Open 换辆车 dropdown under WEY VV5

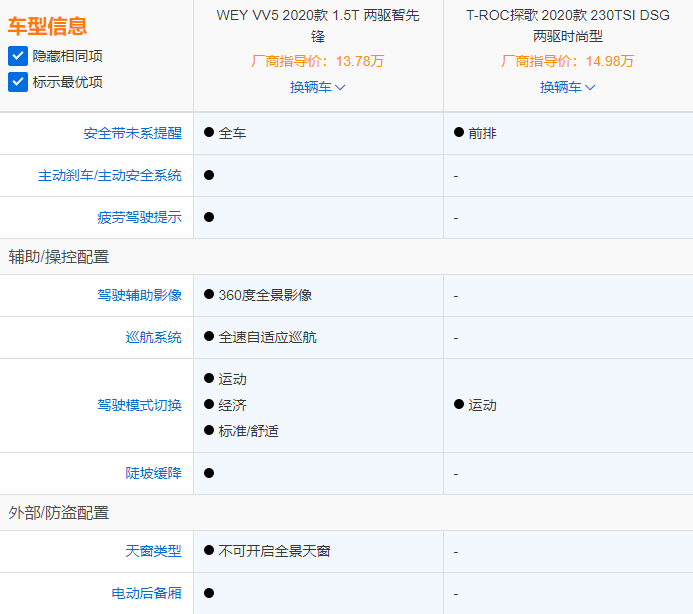[317, 87]
